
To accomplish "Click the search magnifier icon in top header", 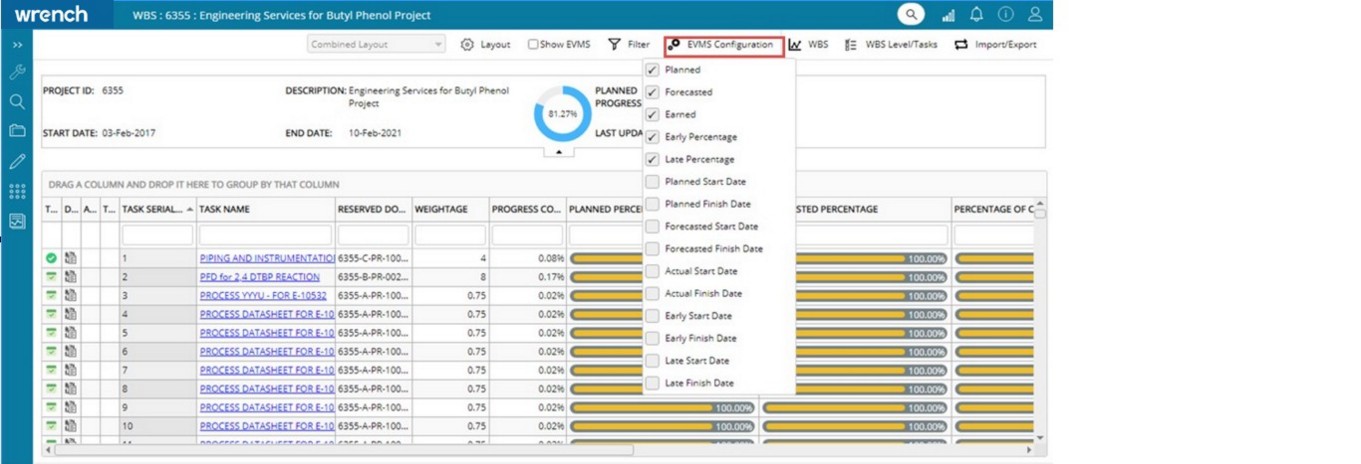I will pos(910,14).
